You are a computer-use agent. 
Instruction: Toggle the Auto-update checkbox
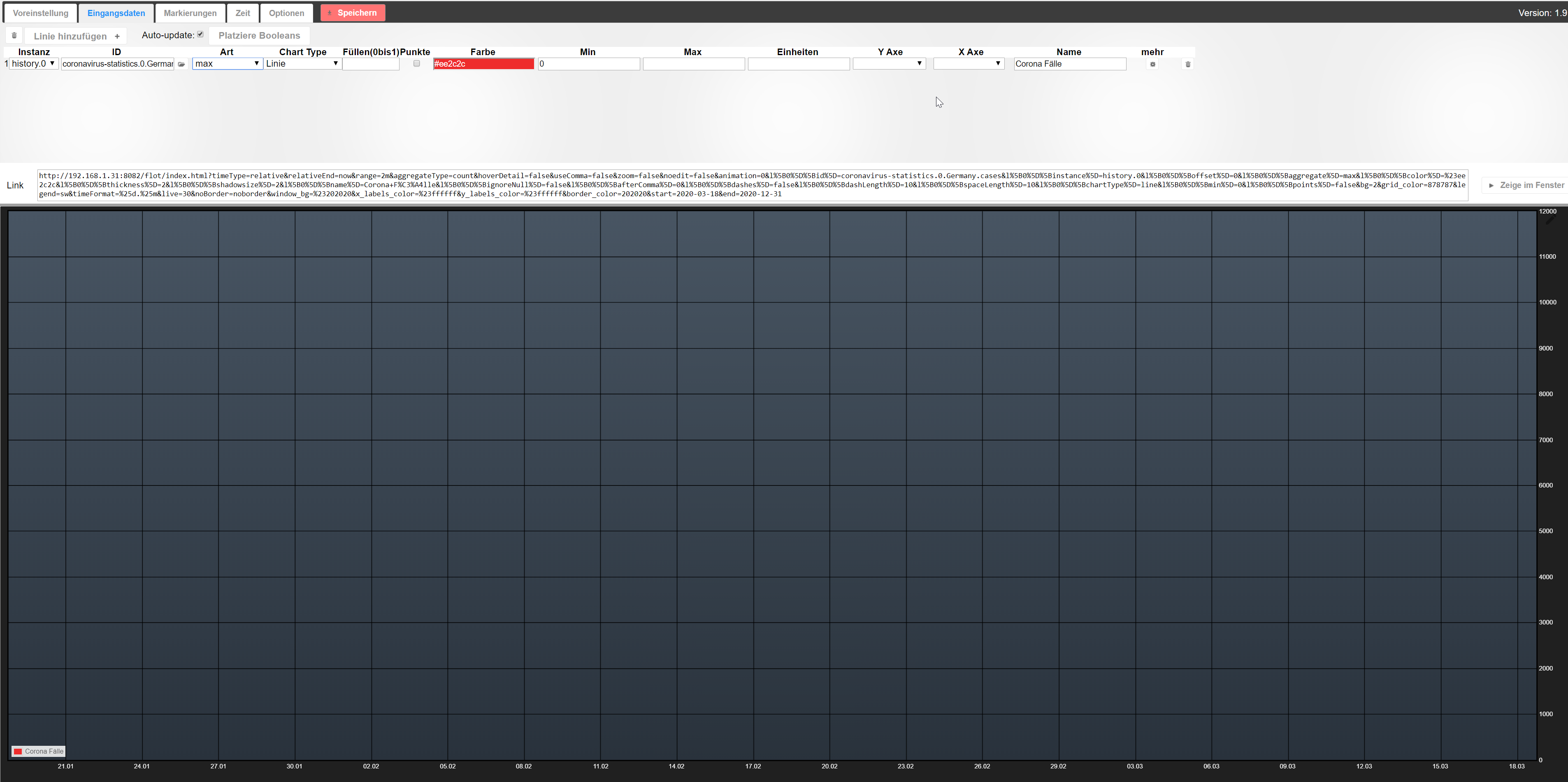point(200,35)
